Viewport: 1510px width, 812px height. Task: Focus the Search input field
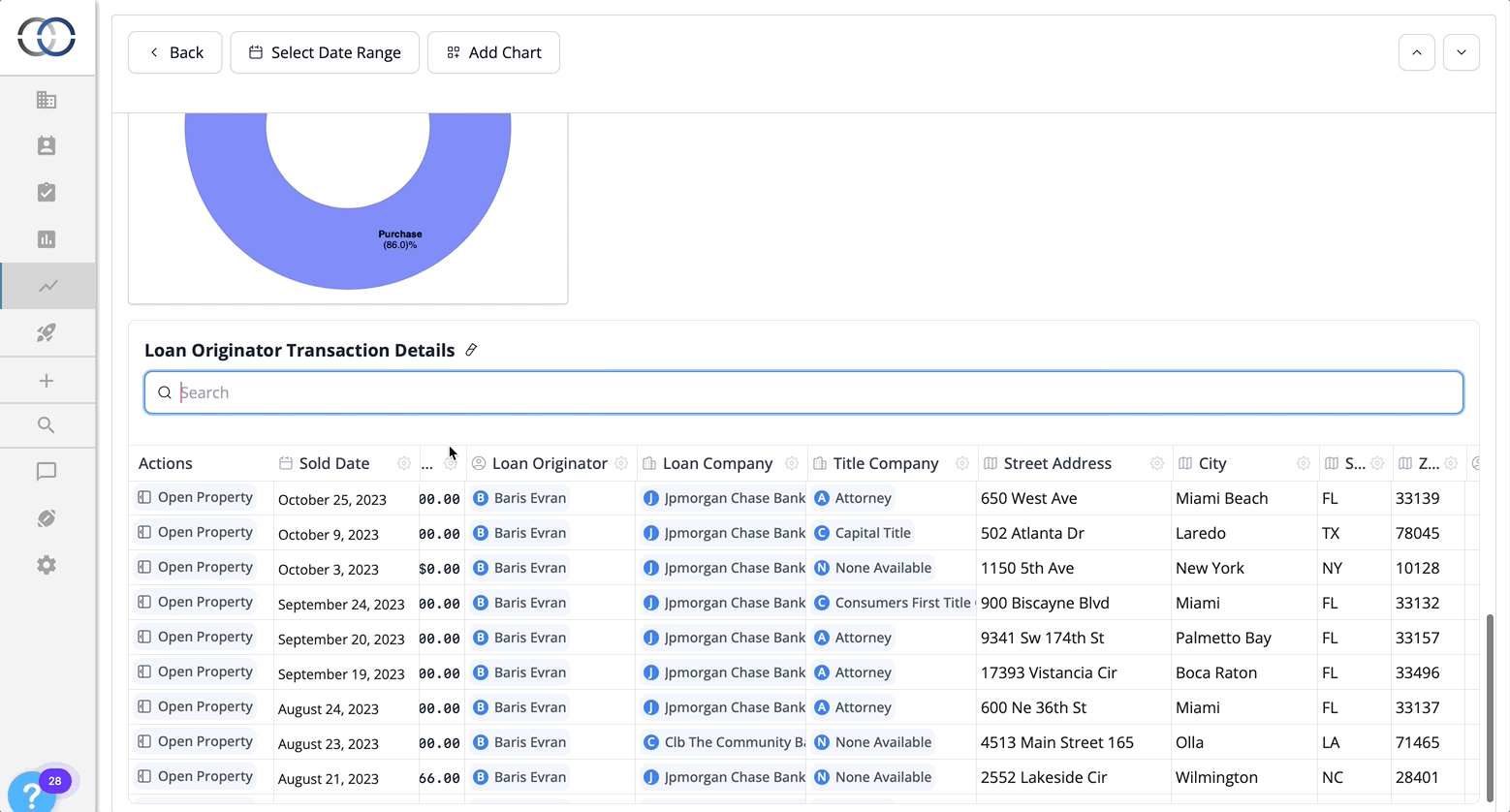[803, 392]
